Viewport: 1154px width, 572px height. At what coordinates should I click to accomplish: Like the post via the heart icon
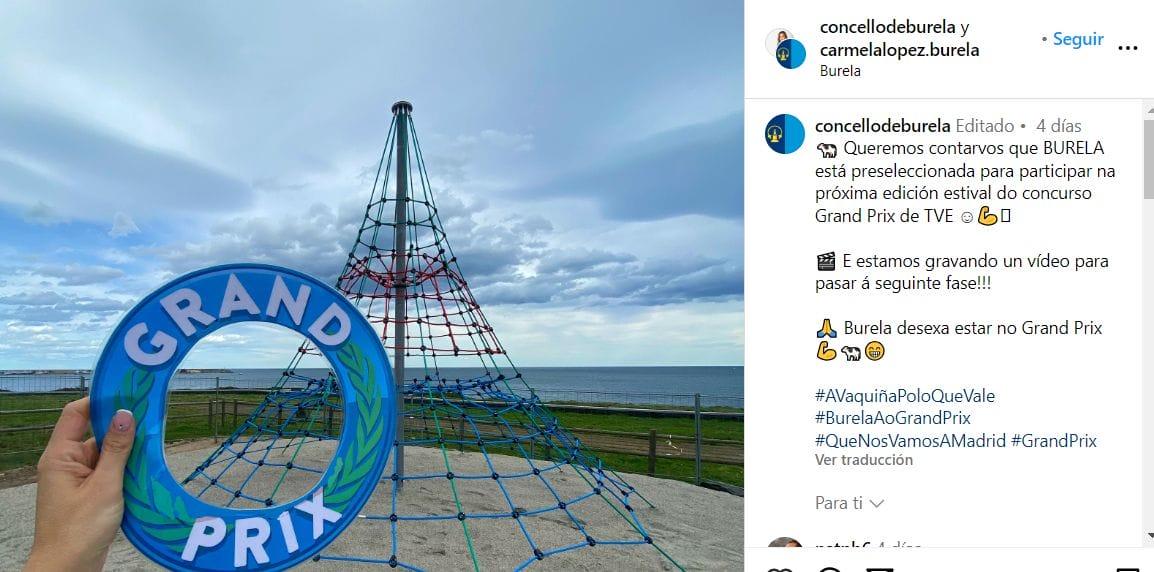[779, 569]
